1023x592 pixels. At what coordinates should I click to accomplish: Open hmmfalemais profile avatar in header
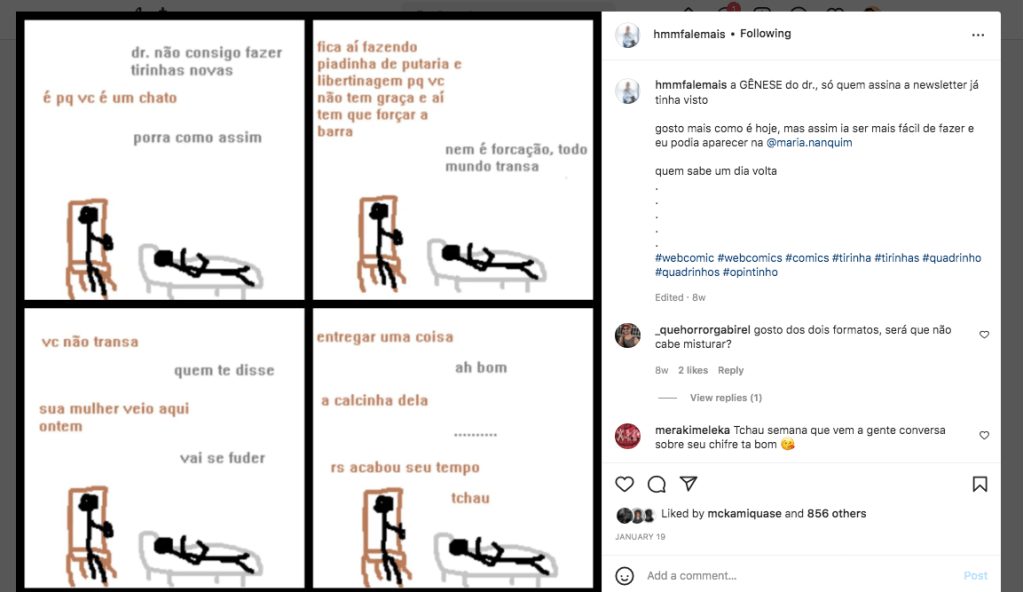click(x=628, y=35)
